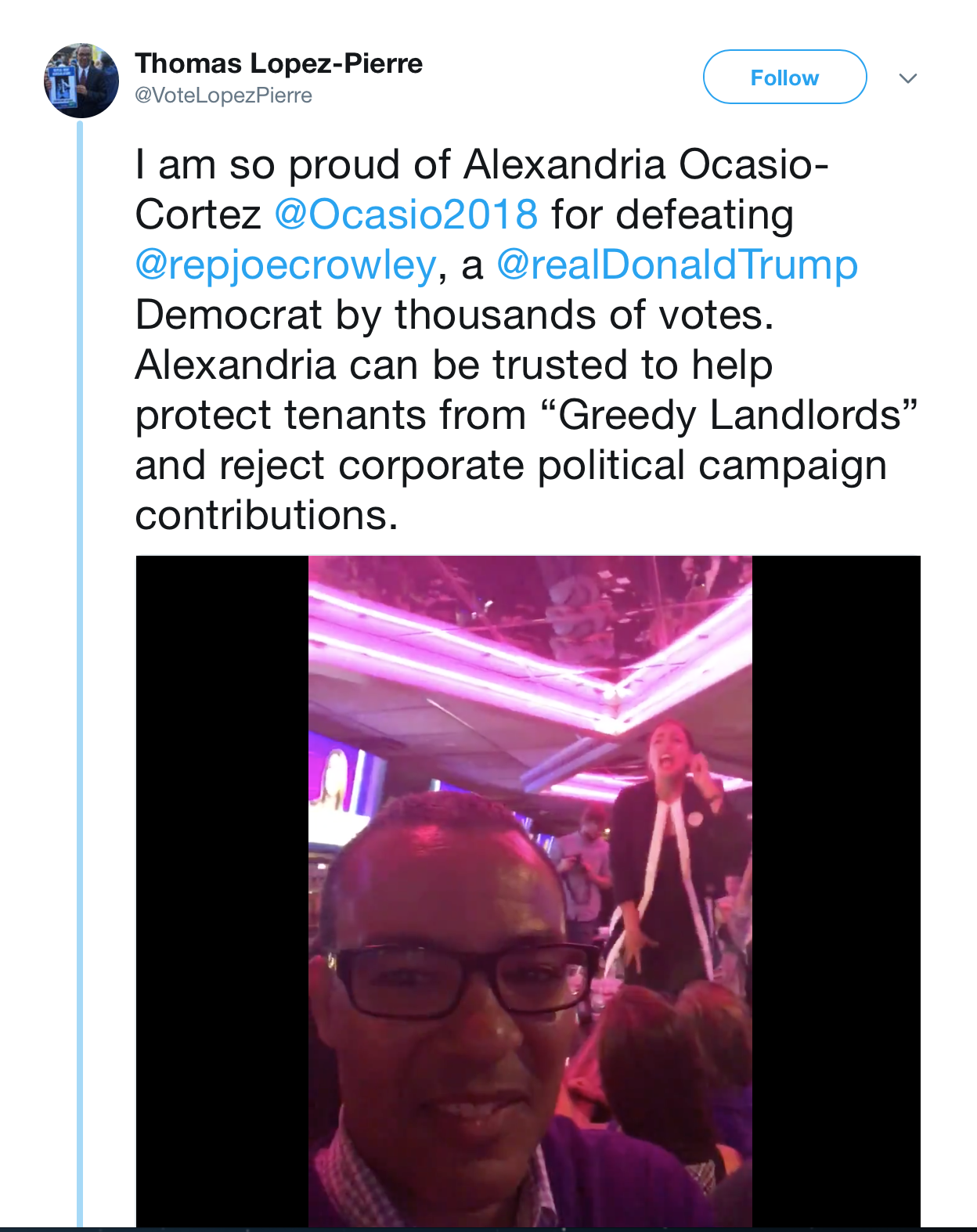
Task: Click the word "contributions." ending the tweet
Action: point(267,516)
